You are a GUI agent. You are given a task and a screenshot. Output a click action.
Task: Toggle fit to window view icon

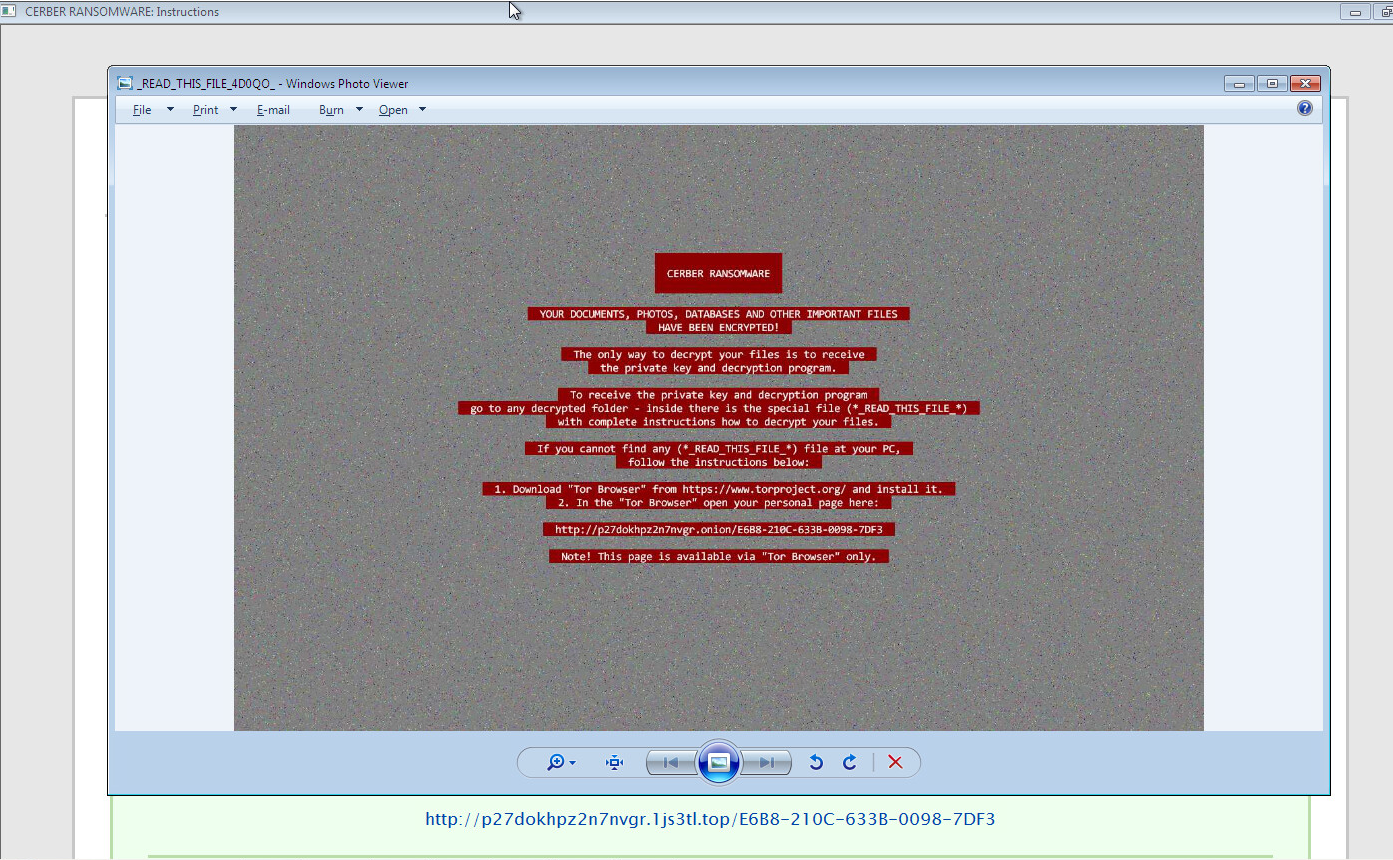point(614,763)
